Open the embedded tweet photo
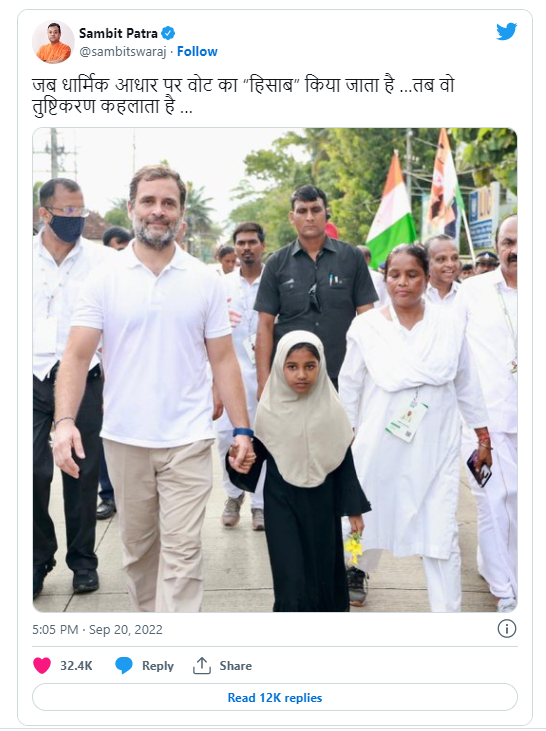 click(x=275, y=370)
